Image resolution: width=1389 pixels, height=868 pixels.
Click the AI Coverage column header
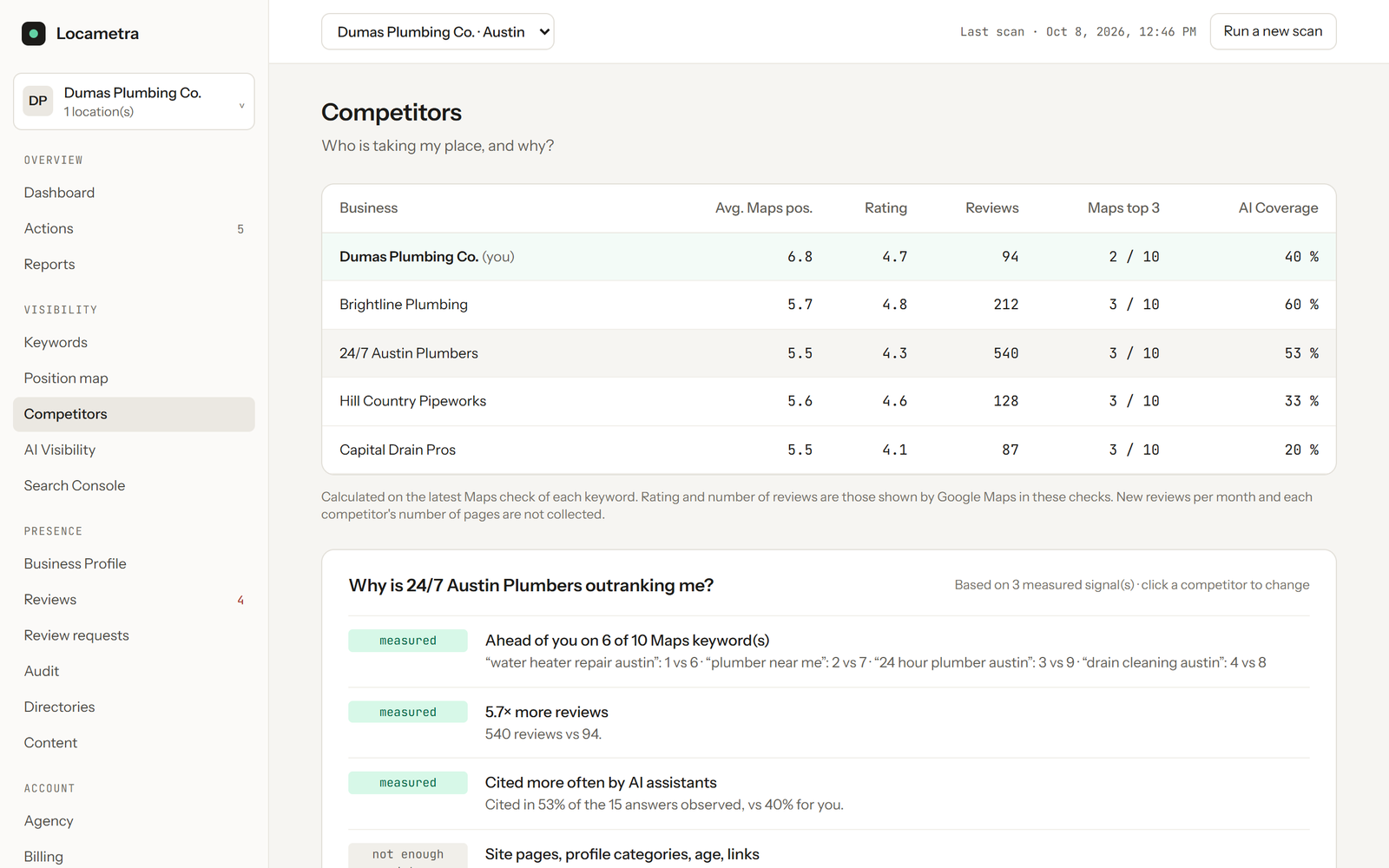pos(1278,207)
